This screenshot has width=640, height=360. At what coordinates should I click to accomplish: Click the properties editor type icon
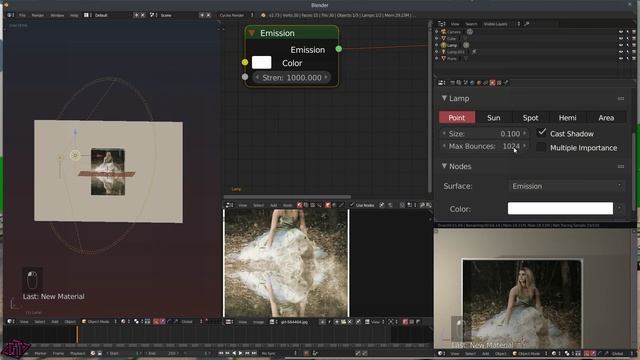442,82
